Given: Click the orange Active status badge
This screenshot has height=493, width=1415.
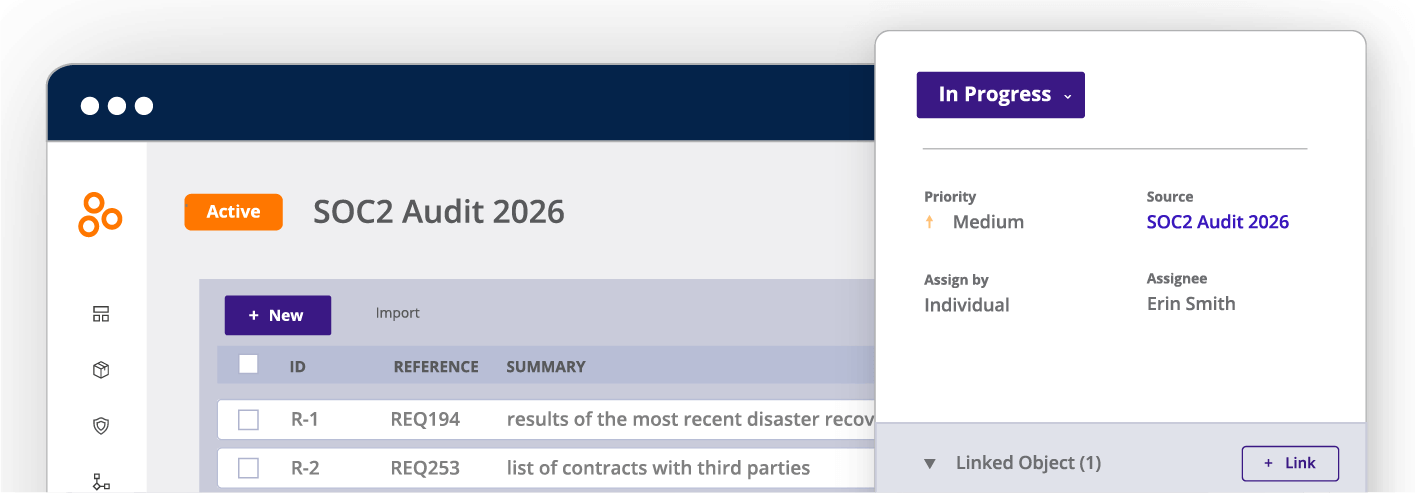Looking at the screenshot, I should [x=233, y=212].
